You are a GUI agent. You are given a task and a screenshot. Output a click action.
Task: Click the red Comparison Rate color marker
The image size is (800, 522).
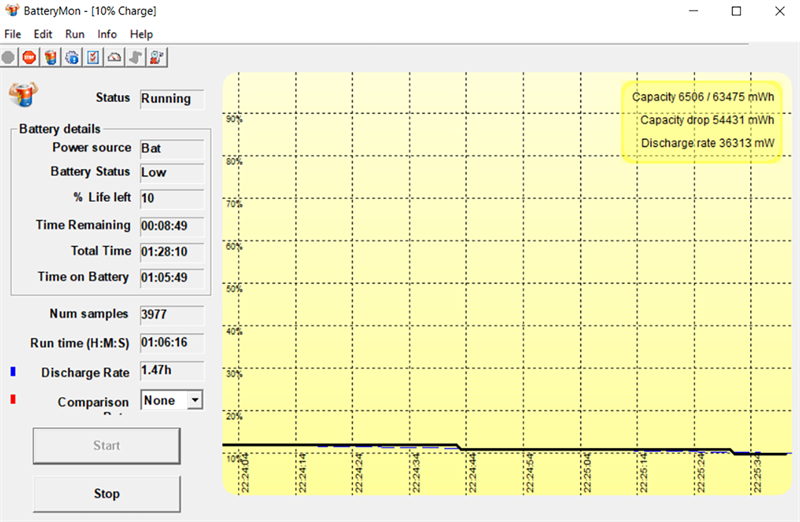click(x=13, y=399)
